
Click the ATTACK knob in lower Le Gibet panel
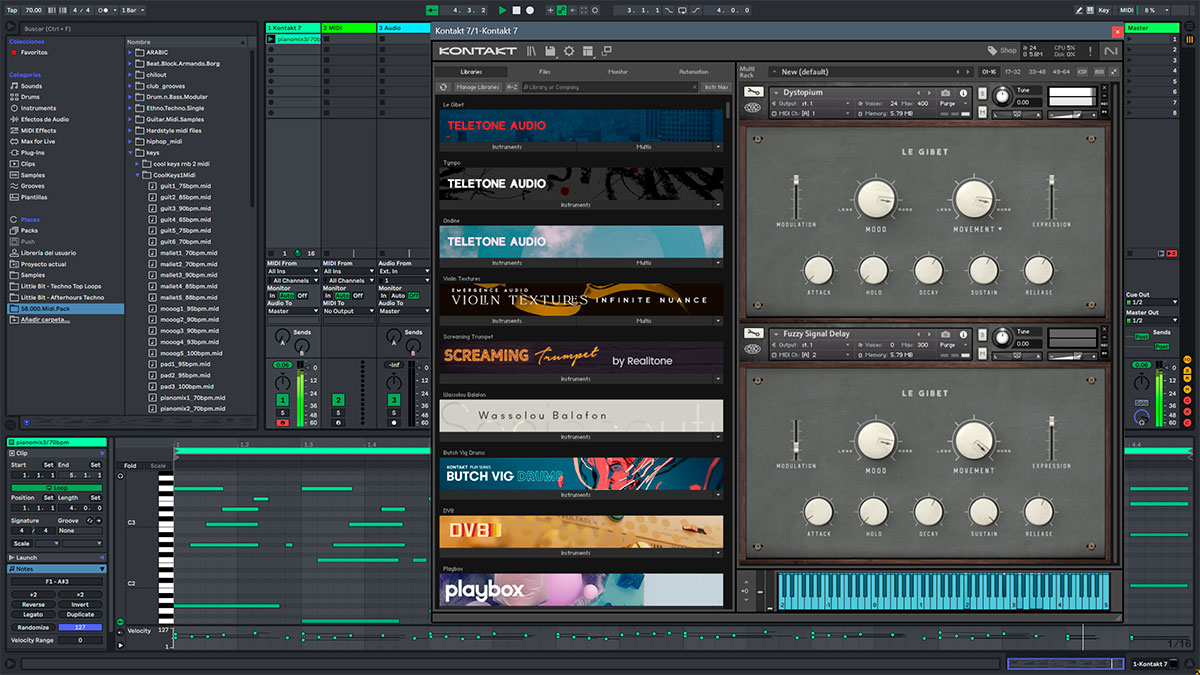click(x=819, y=511)
